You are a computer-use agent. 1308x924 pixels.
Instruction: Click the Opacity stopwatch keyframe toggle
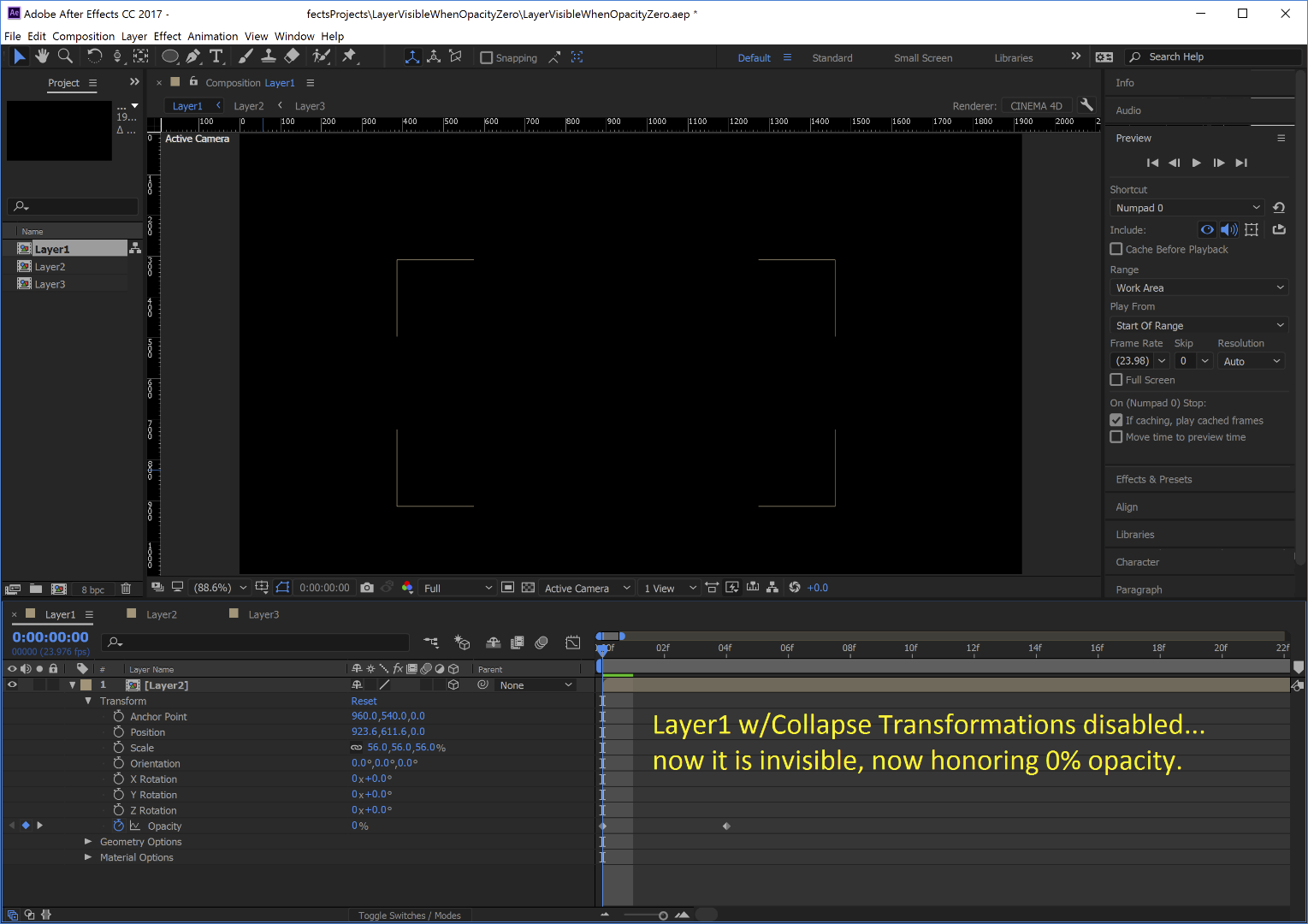[x=119, y=826]
